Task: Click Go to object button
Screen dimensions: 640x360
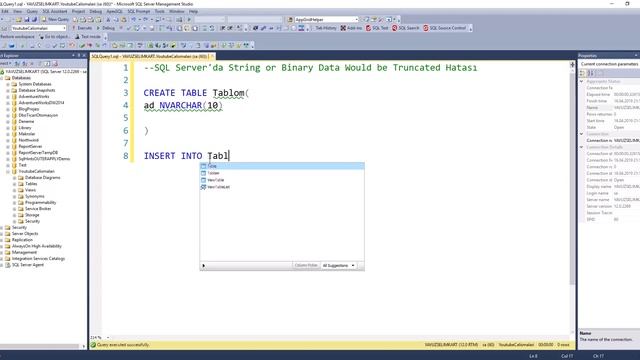Action: (54, 37)
